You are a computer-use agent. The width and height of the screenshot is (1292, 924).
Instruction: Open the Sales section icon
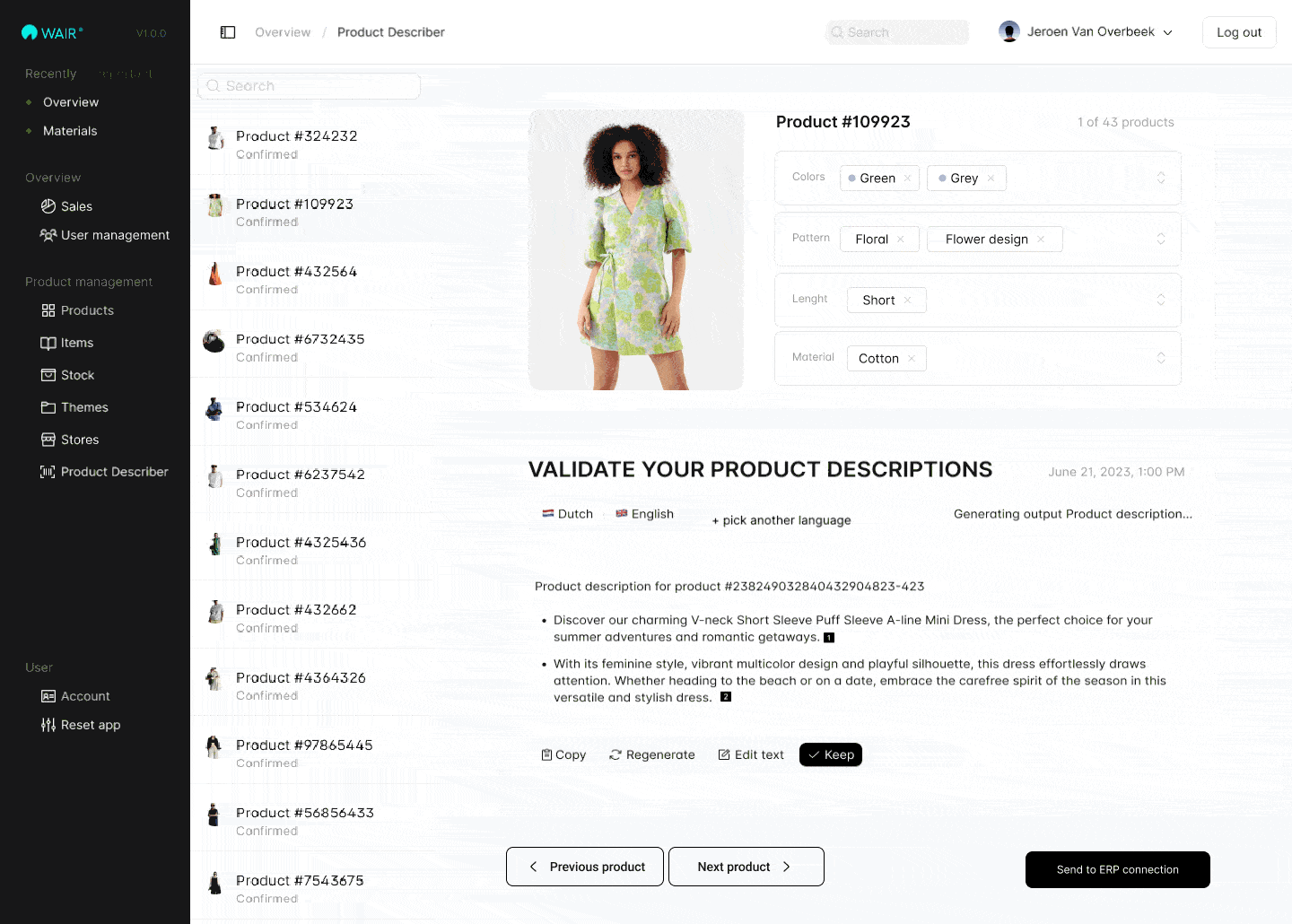(48, 206)
